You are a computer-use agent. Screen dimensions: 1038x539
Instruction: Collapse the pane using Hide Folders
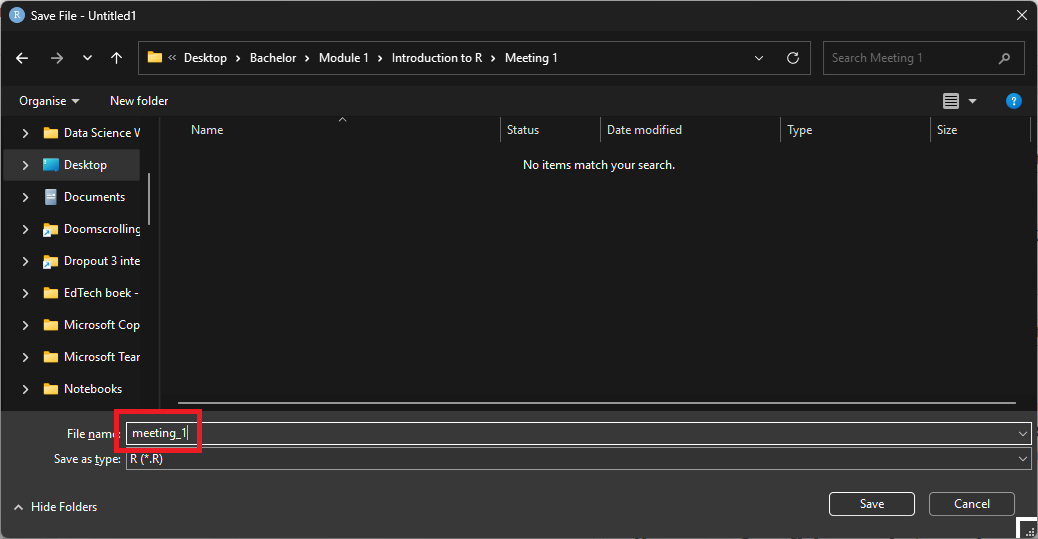tap(56, 507)
